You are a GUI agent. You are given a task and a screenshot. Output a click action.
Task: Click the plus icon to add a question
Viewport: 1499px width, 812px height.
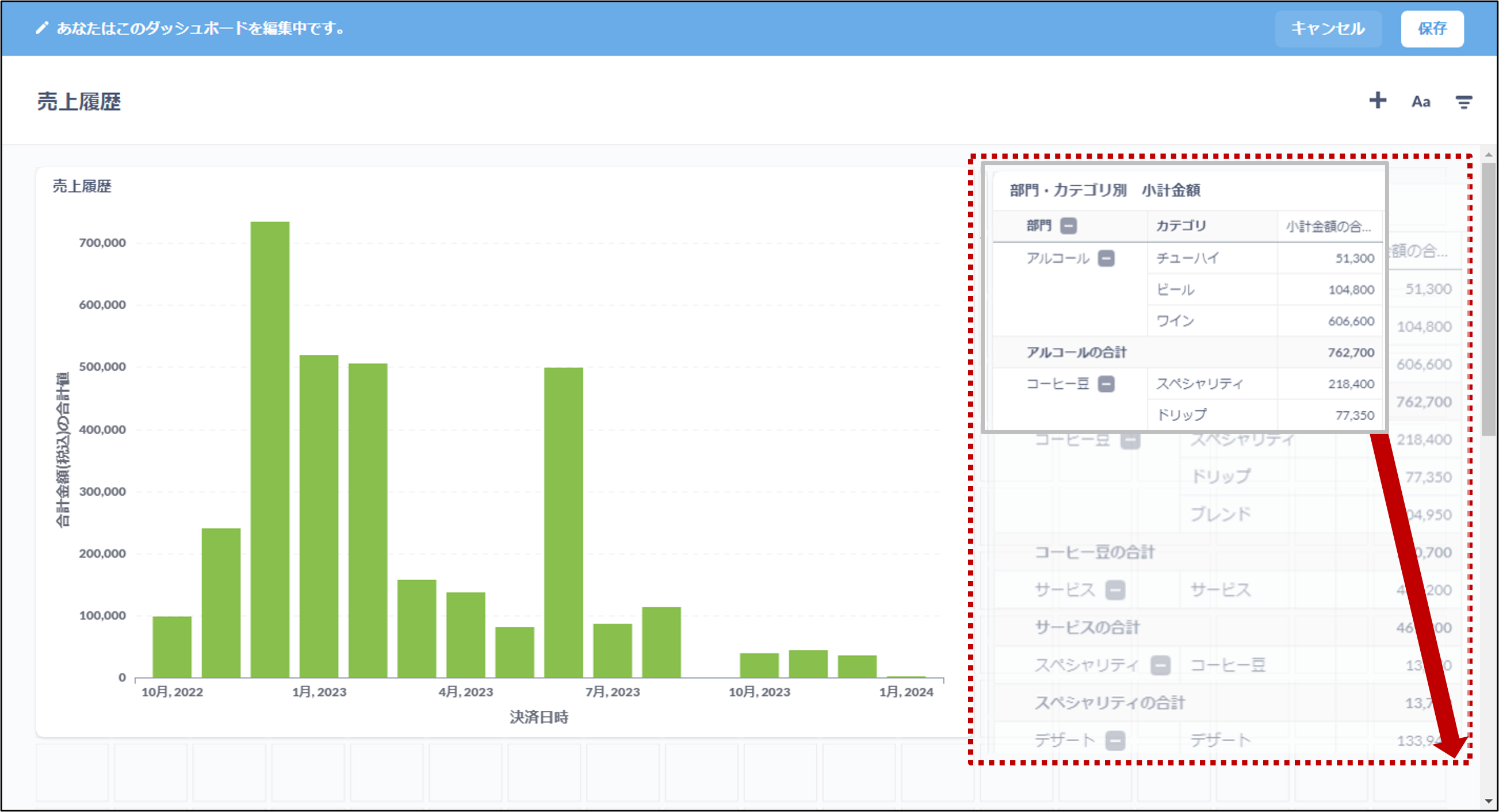(x=1378, y=101)
